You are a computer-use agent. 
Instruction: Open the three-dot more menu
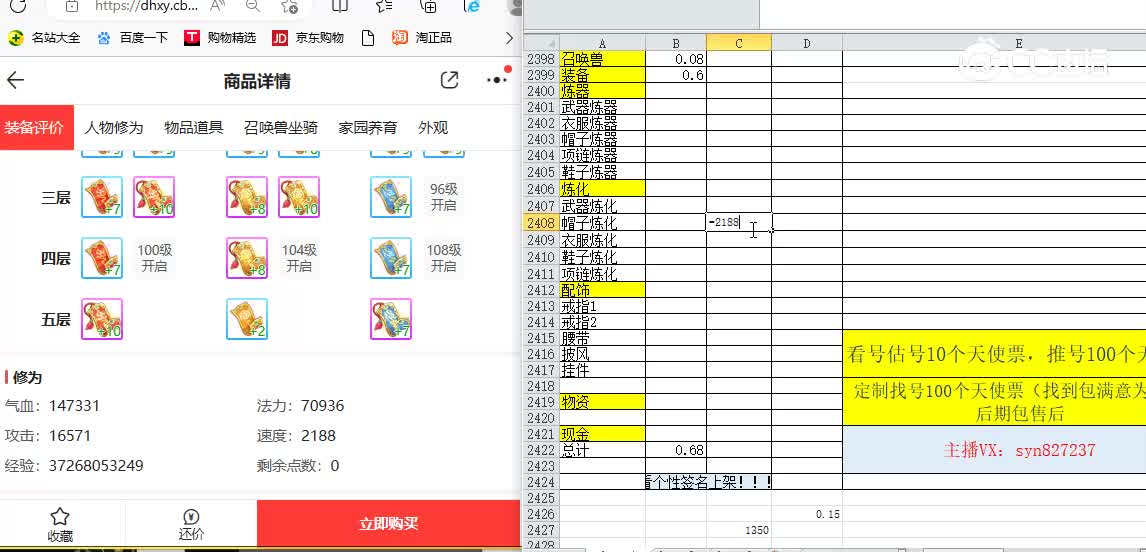pyautogui.click(x=497, y=80)
